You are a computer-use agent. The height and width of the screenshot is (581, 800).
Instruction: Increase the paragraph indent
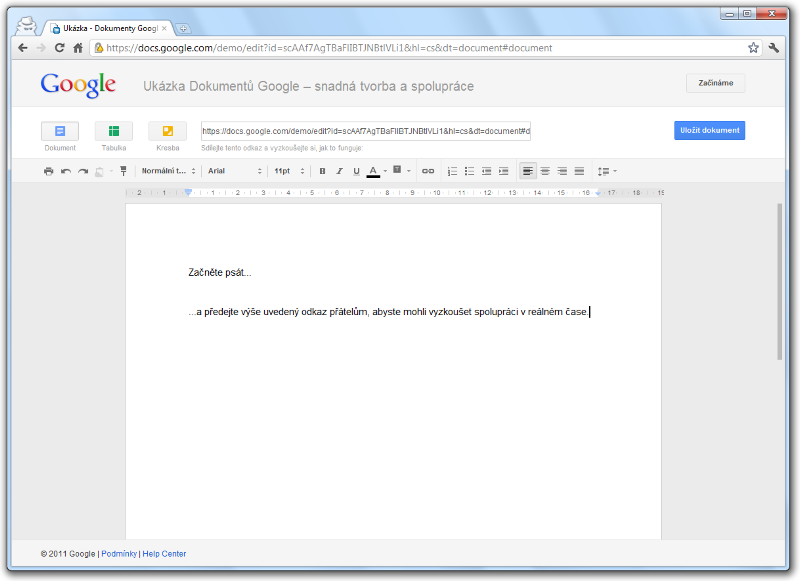(x=504, y=171)
